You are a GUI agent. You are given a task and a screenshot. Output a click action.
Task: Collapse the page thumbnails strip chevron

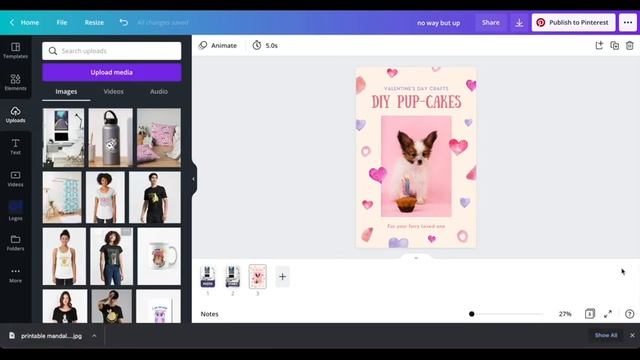(x=416, y=258)
